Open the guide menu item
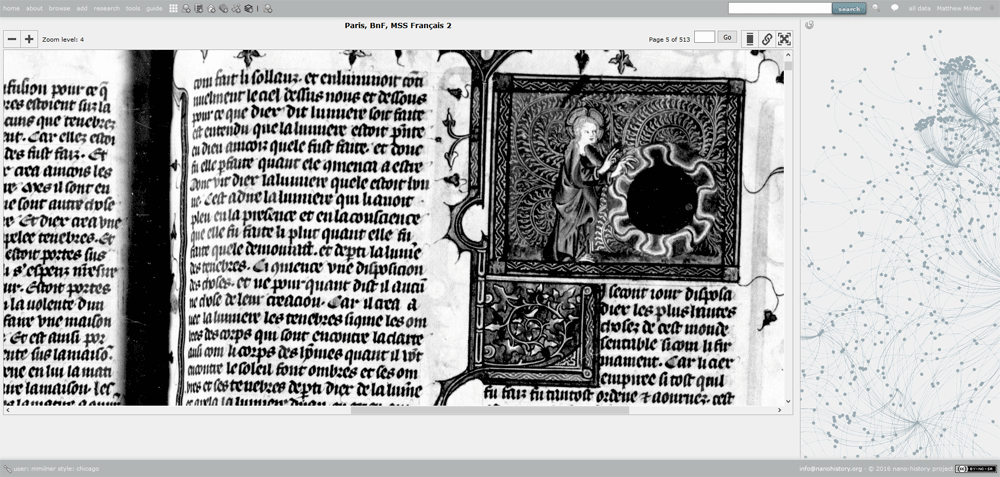 (154, 8)
